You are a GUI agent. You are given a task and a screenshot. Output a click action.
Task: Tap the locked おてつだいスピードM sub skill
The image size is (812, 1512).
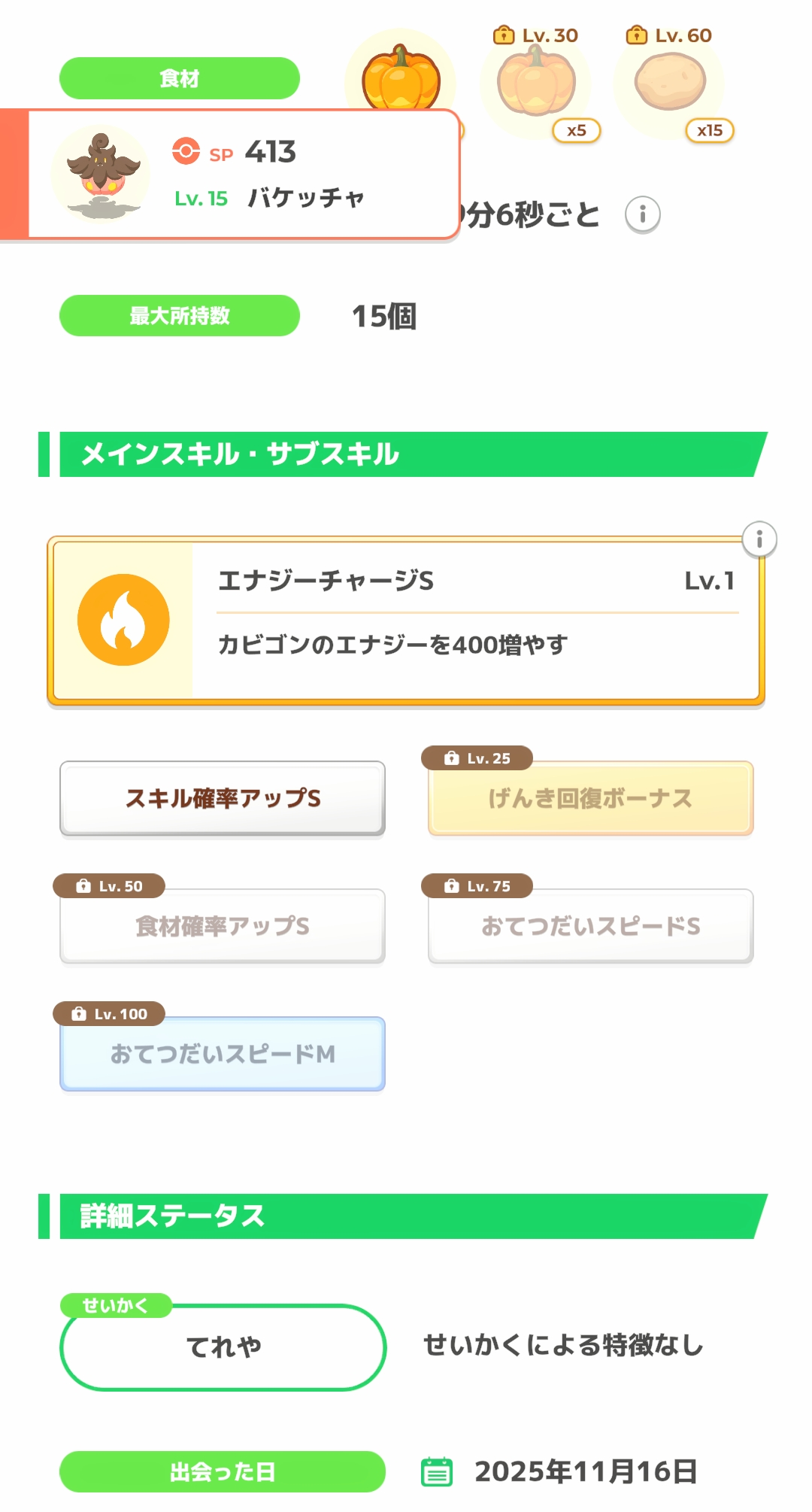[223, 1054]
